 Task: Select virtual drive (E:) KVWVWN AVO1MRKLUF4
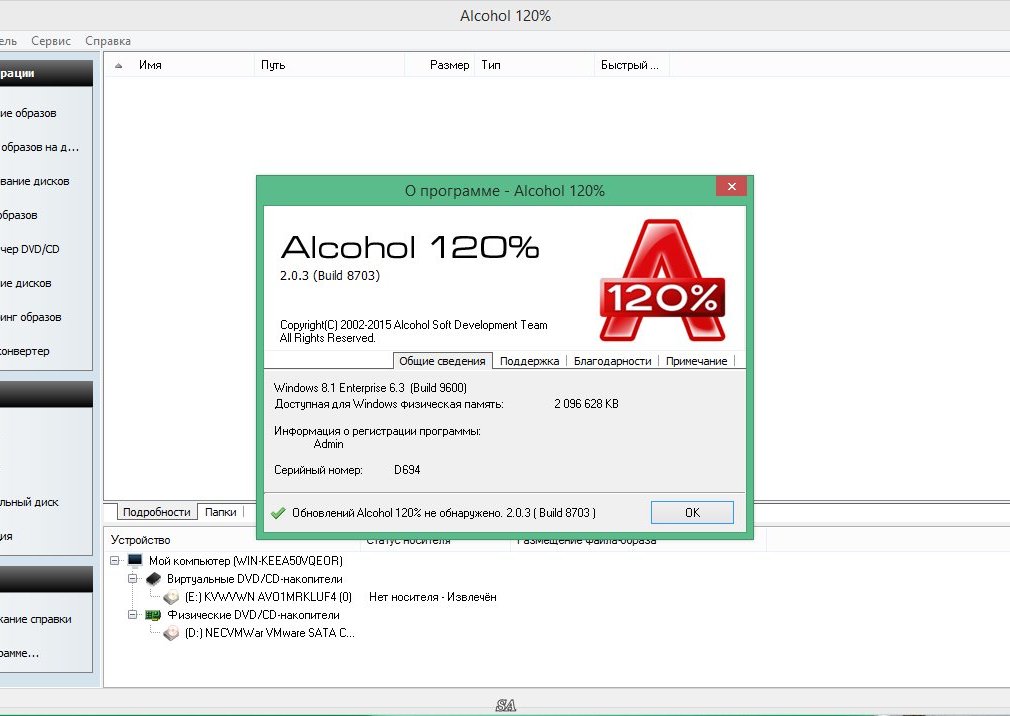268,597
